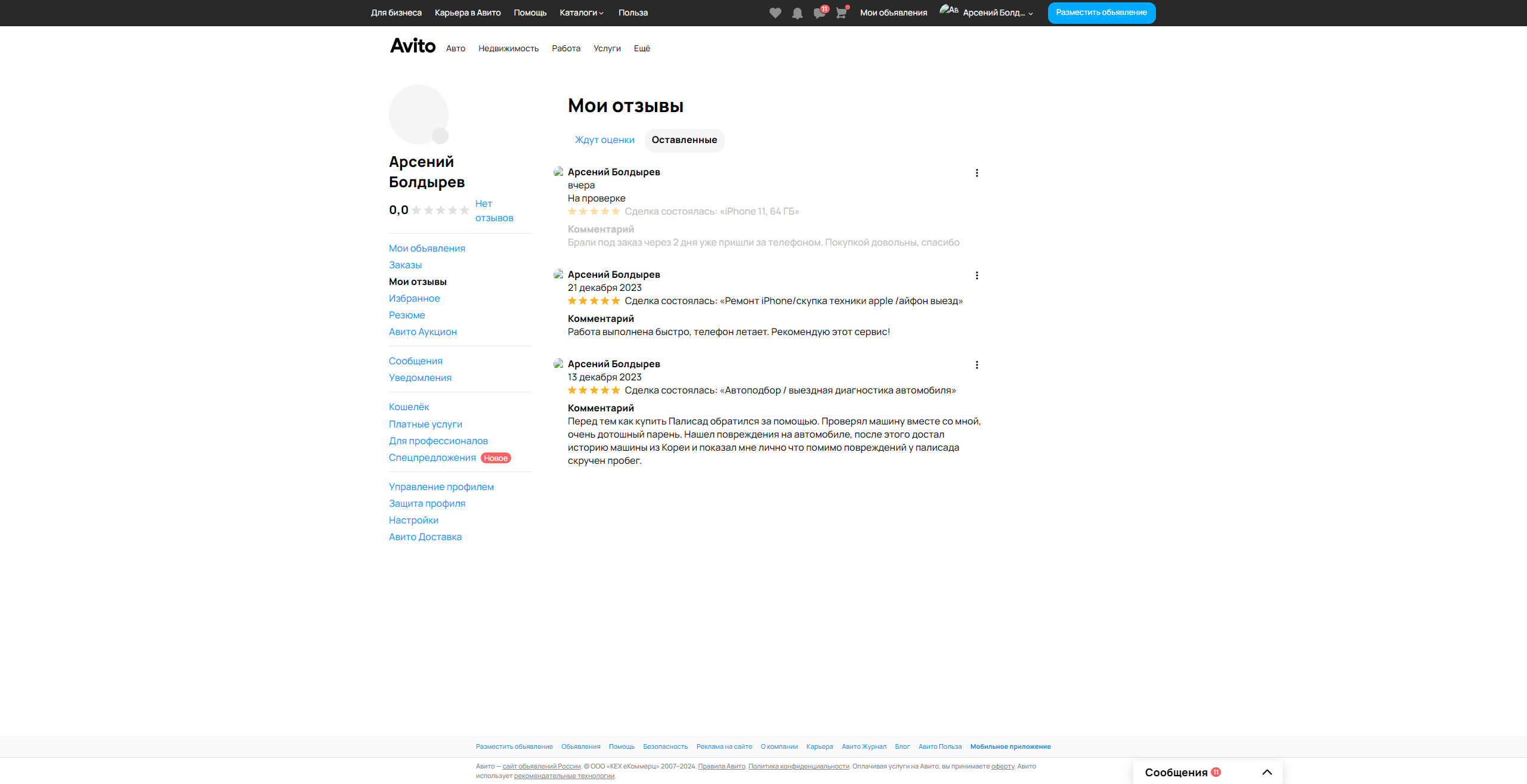Switch to Ждут оценки tab
The height and width of the screenshot is (784, 1527).
[604, 140]
